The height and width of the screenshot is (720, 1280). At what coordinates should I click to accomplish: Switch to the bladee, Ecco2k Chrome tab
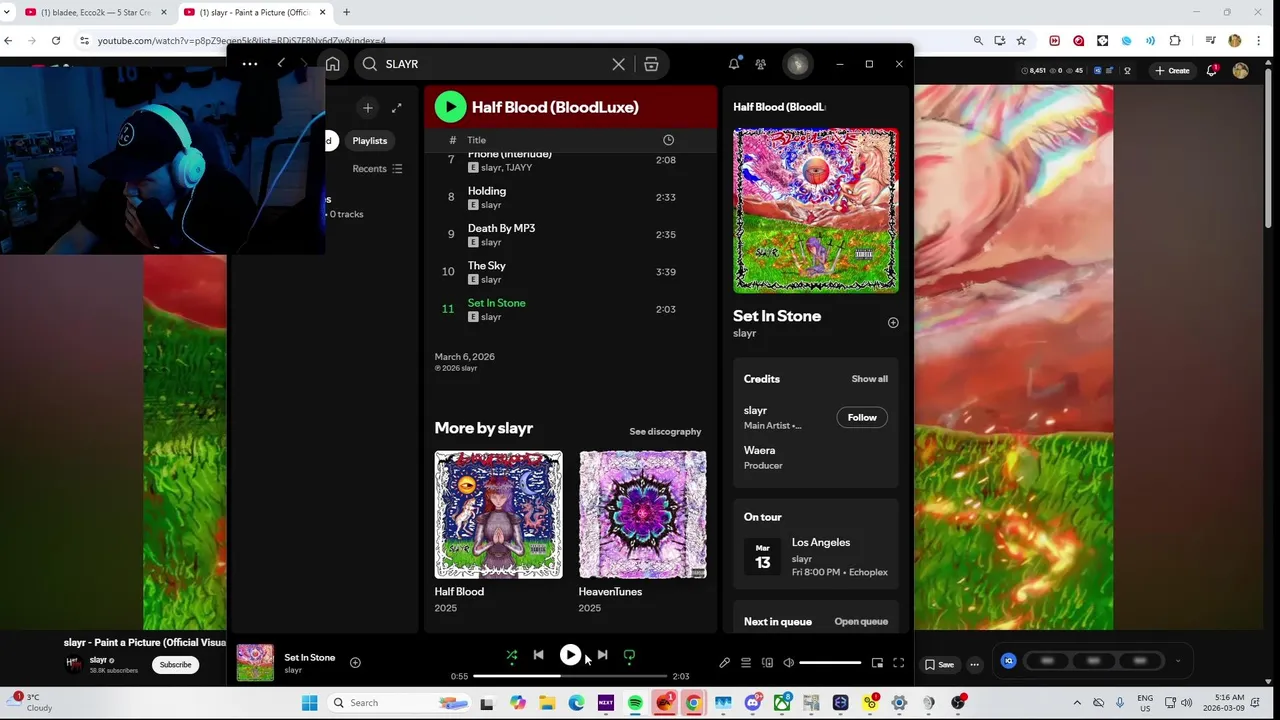[96, 12]
